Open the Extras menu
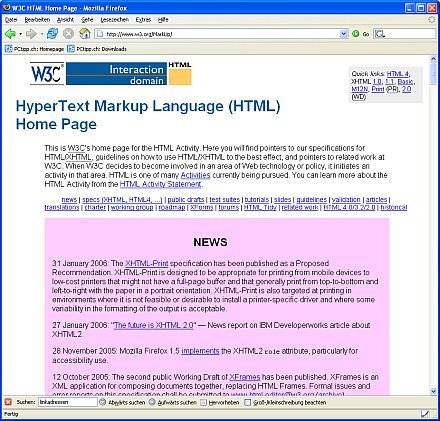The image size is (440, 421). tap(143, 20)
